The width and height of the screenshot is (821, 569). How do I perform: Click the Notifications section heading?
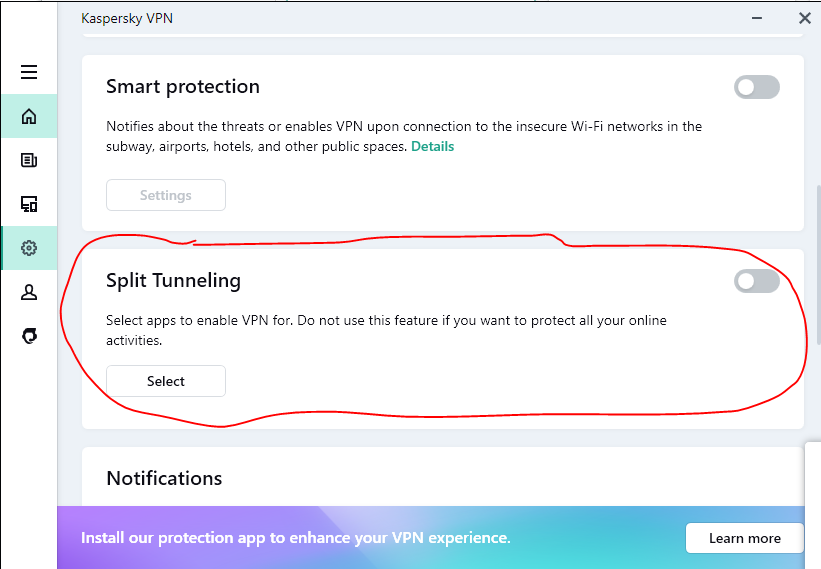164,478
